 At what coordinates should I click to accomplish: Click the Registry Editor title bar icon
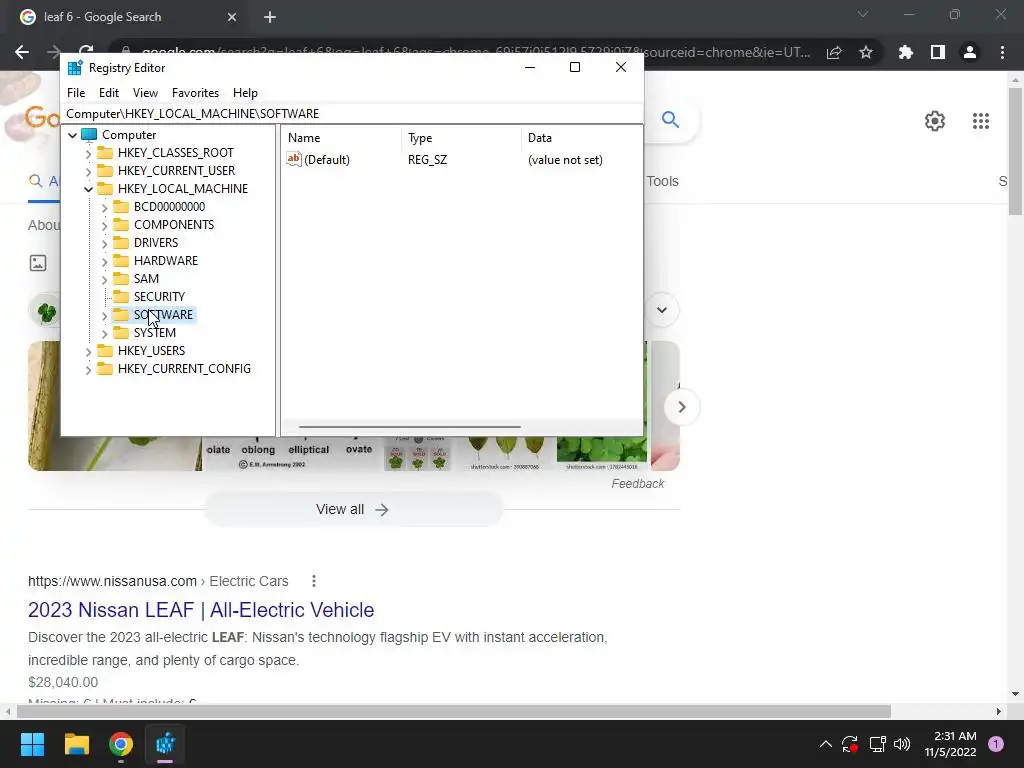(x=75, y=67)
